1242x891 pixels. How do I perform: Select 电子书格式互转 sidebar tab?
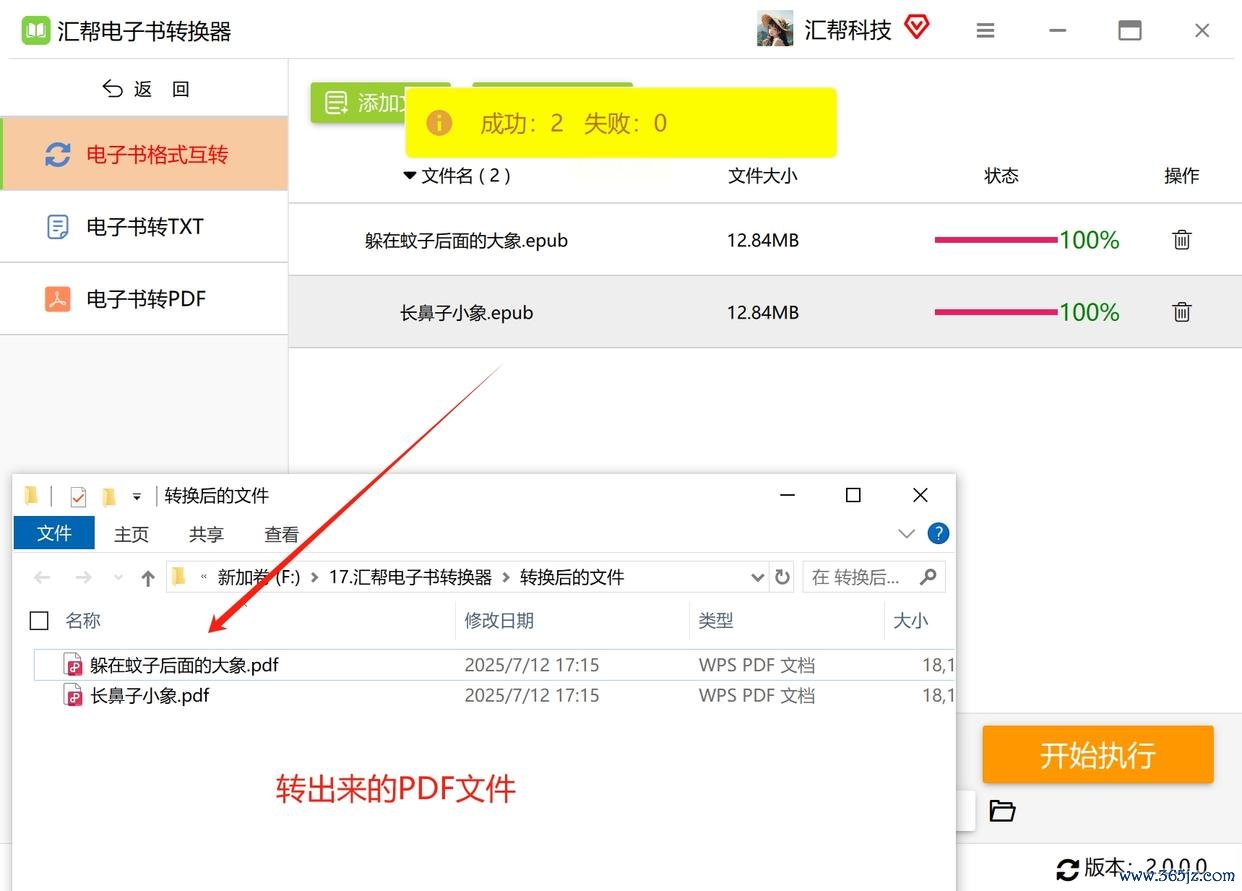(x=145, y=154)
